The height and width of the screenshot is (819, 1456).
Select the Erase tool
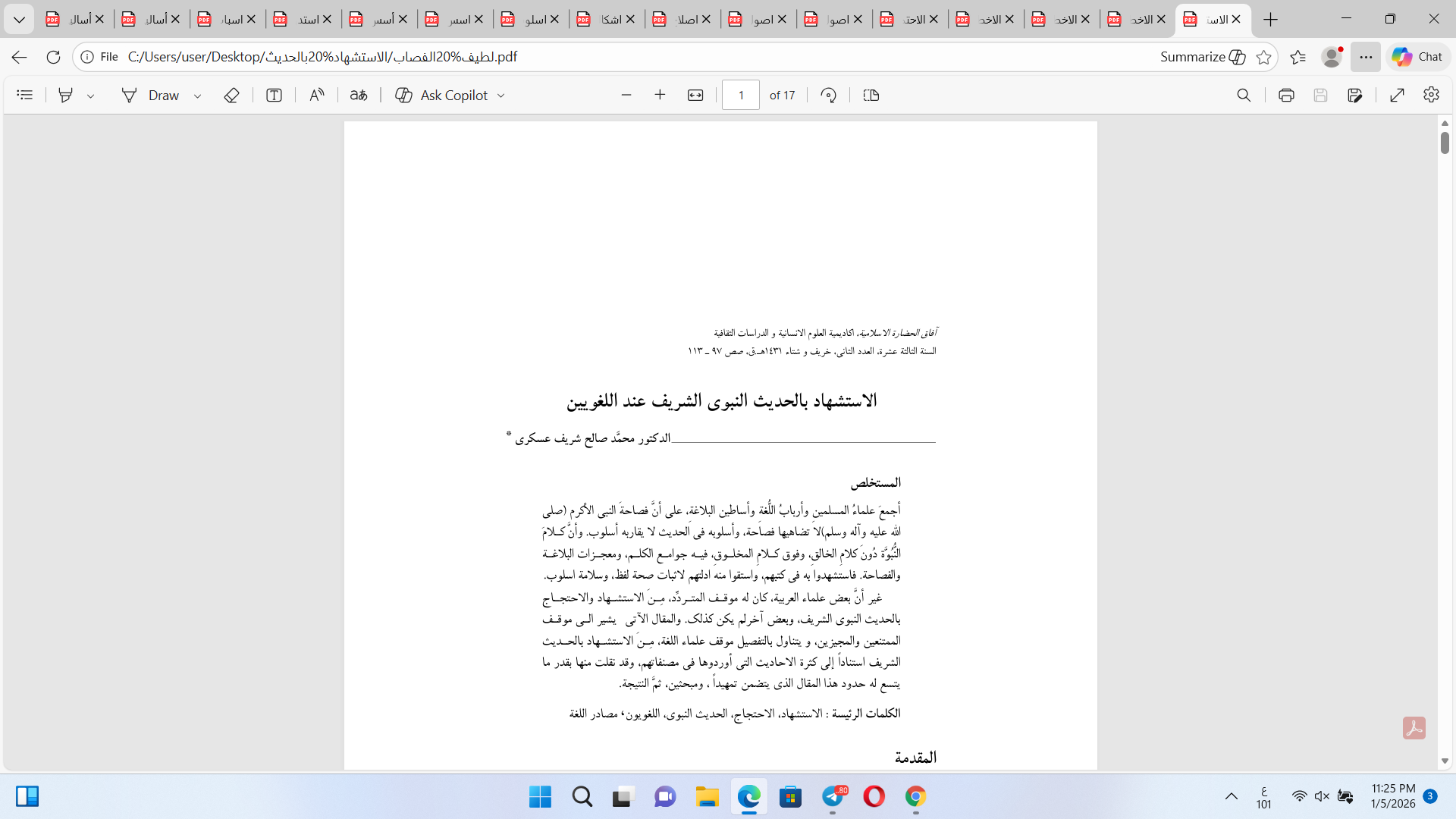(232, 95)
